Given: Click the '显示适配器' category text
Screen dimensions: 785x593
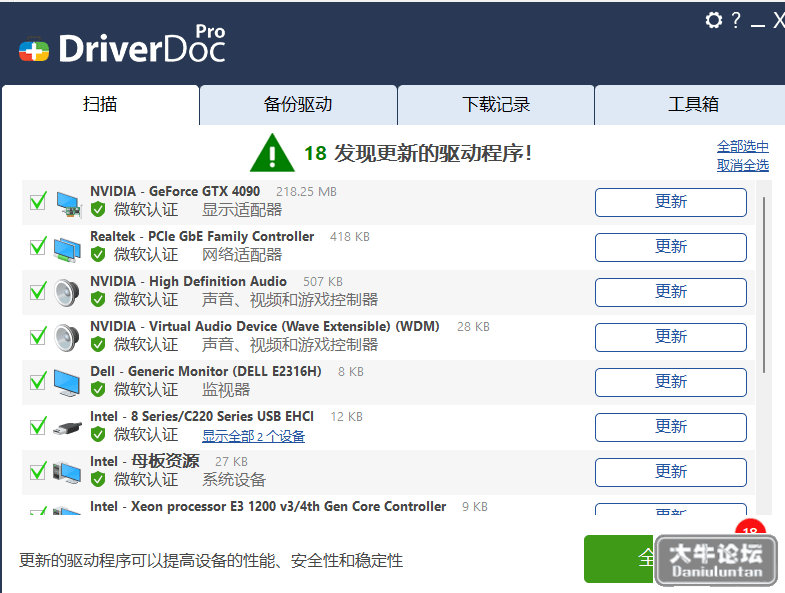Looking at the screenshot, I should [x=242, y=210].
